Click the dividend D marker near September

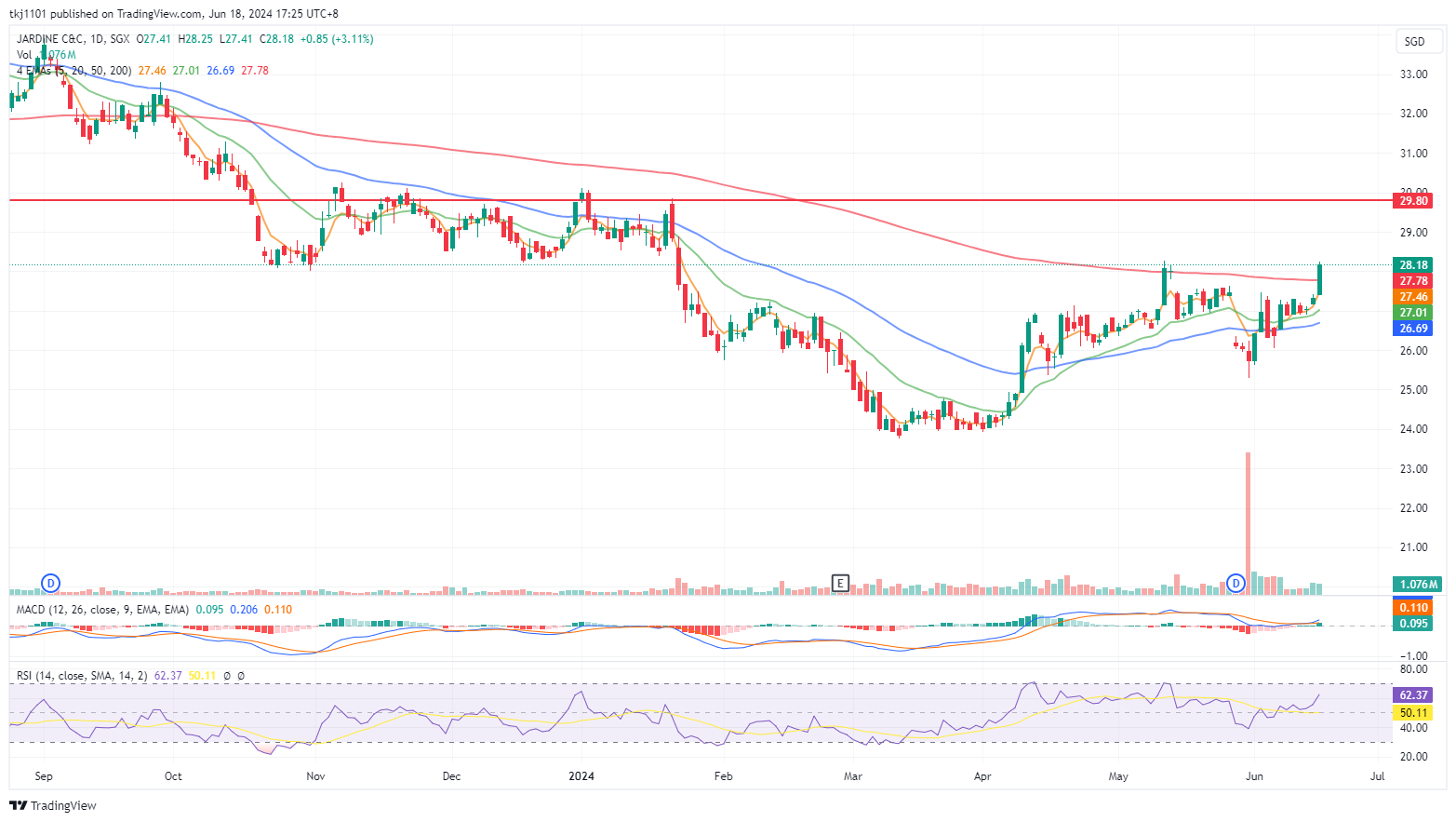50,584
